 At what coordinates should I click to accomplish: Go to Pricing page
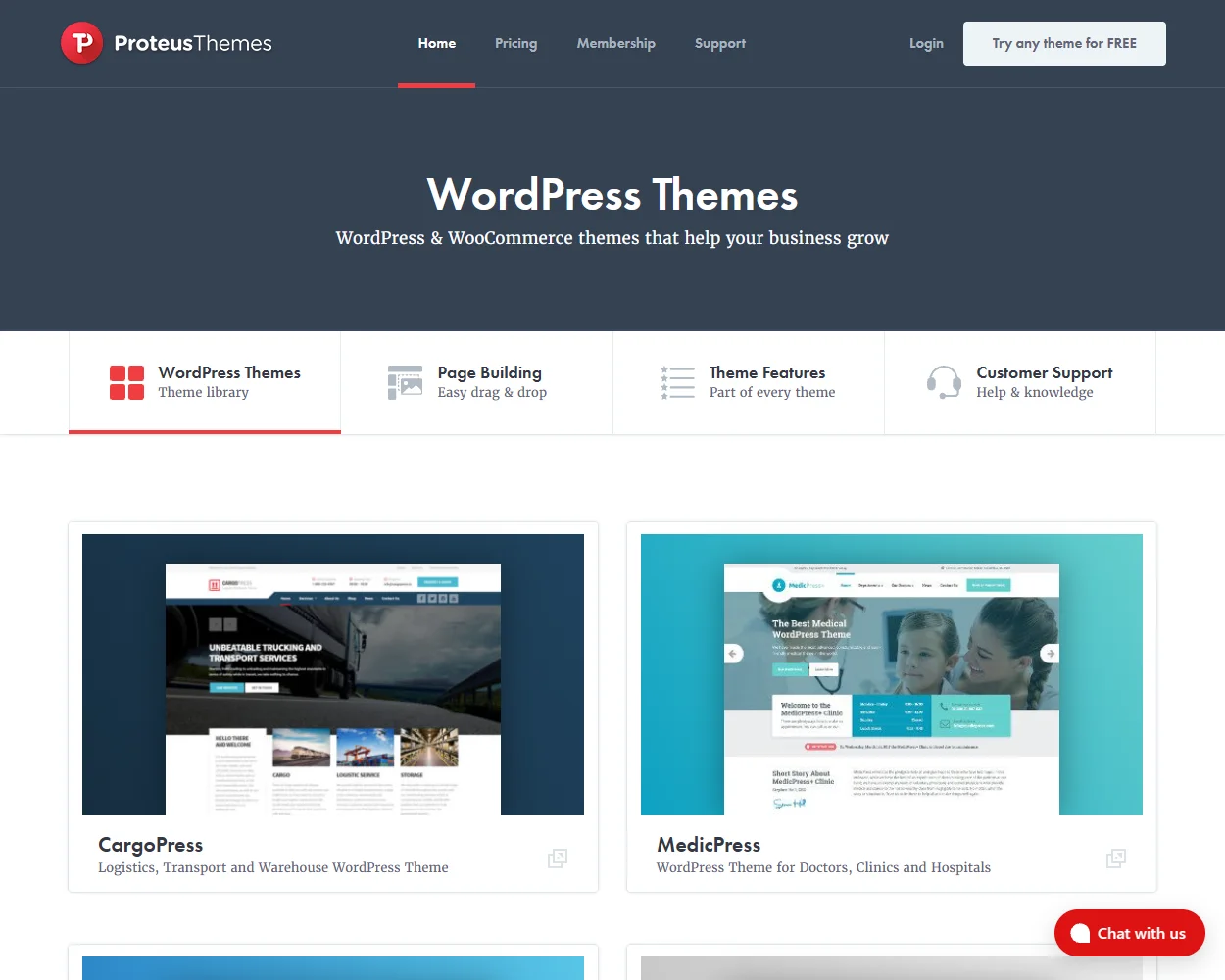pyautogui.click(x=515, y=43)
